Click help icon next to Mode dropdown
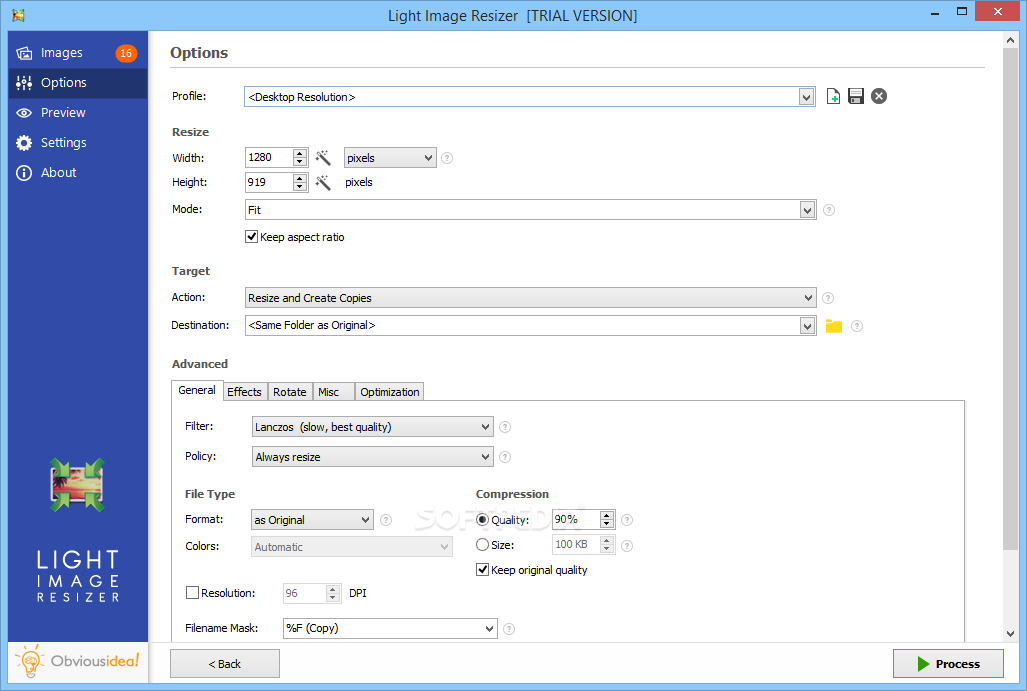This screenshot has height=691, width=1027. point(829,210)
